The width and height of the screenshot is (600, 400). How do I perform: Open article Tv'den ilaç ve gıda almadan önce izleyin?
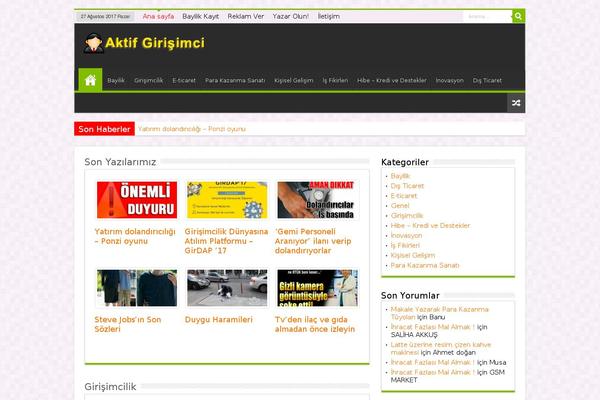click(x=315, y=324)
